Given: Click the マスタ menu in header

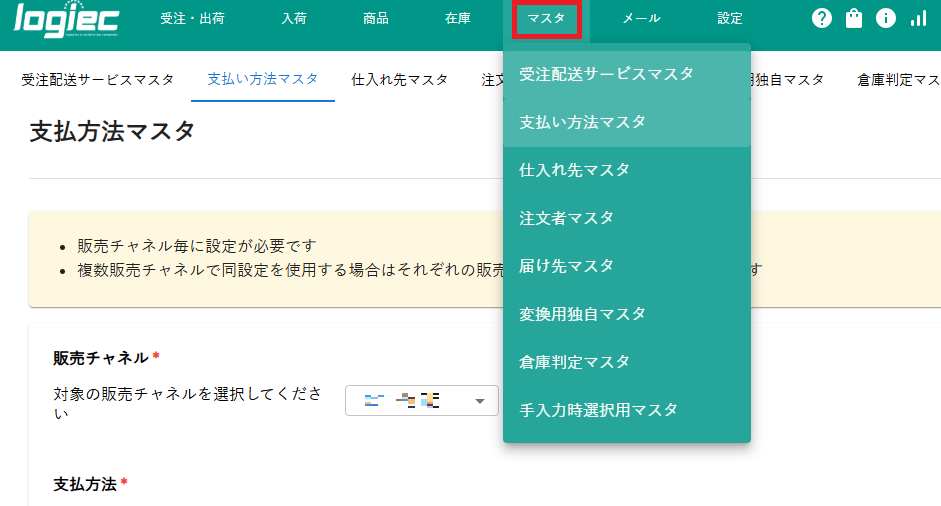Looking at the screenshot, I should point(547,19).
